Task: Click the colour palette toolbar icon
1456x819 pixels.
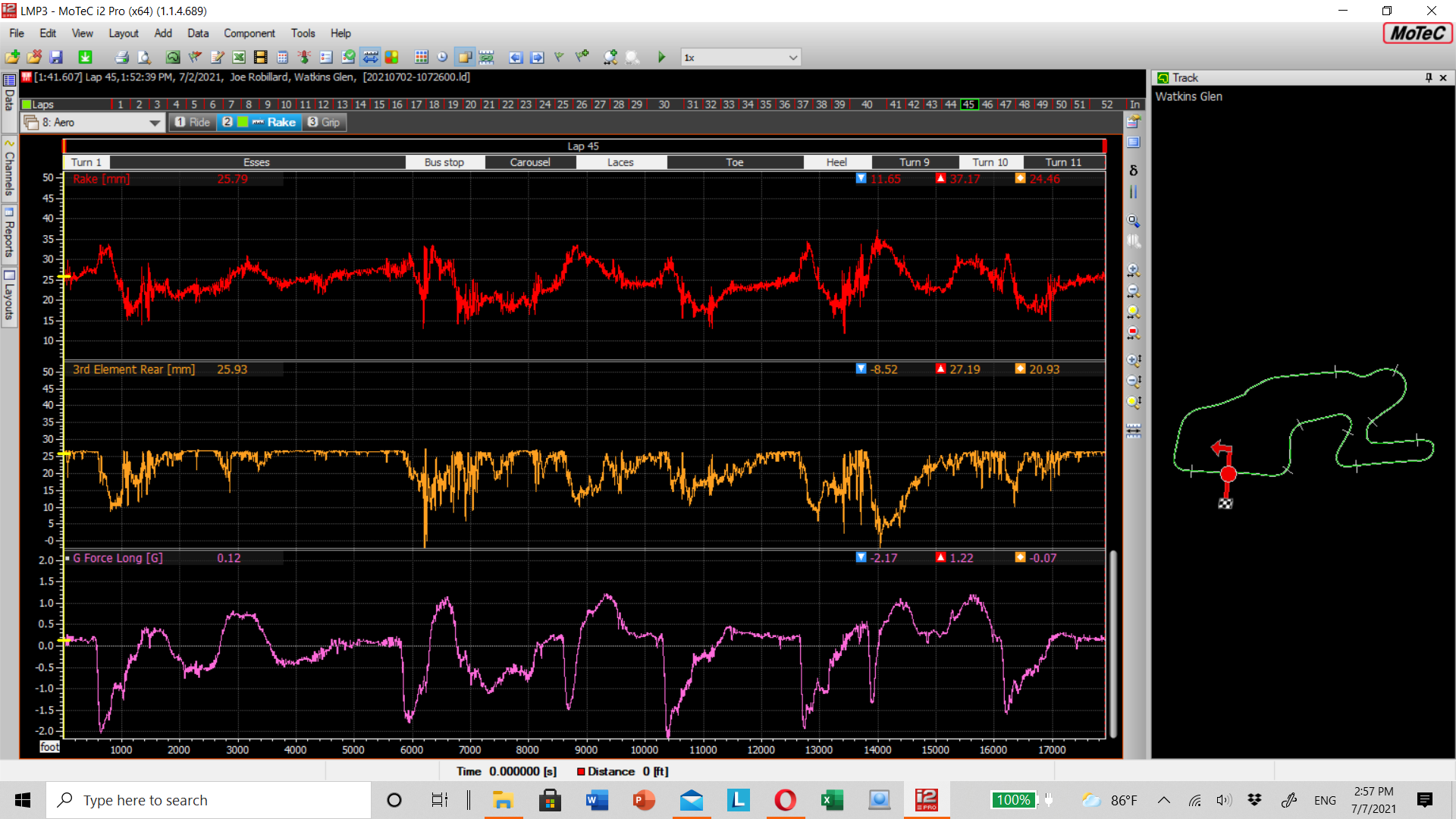Action: pos(392,57)
